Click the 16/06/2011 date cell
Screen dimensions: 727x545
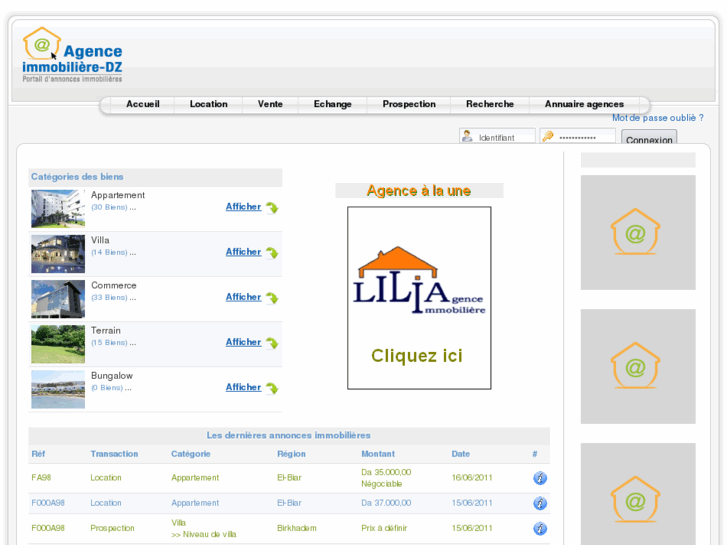[x=472, y=477]
